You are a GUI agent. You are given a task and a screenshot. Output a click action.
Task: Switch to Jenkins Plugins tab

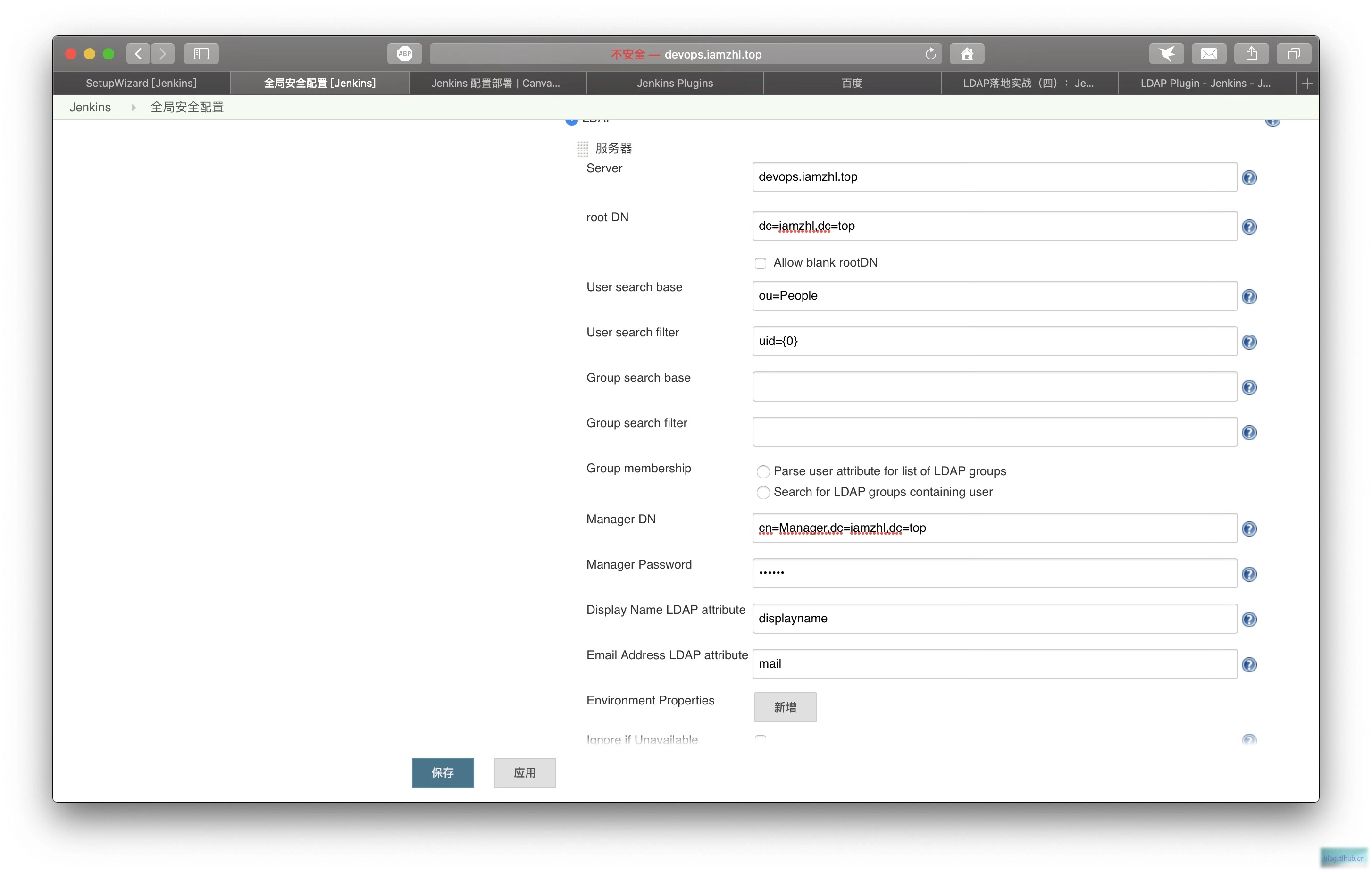click(x=675, y=83)
